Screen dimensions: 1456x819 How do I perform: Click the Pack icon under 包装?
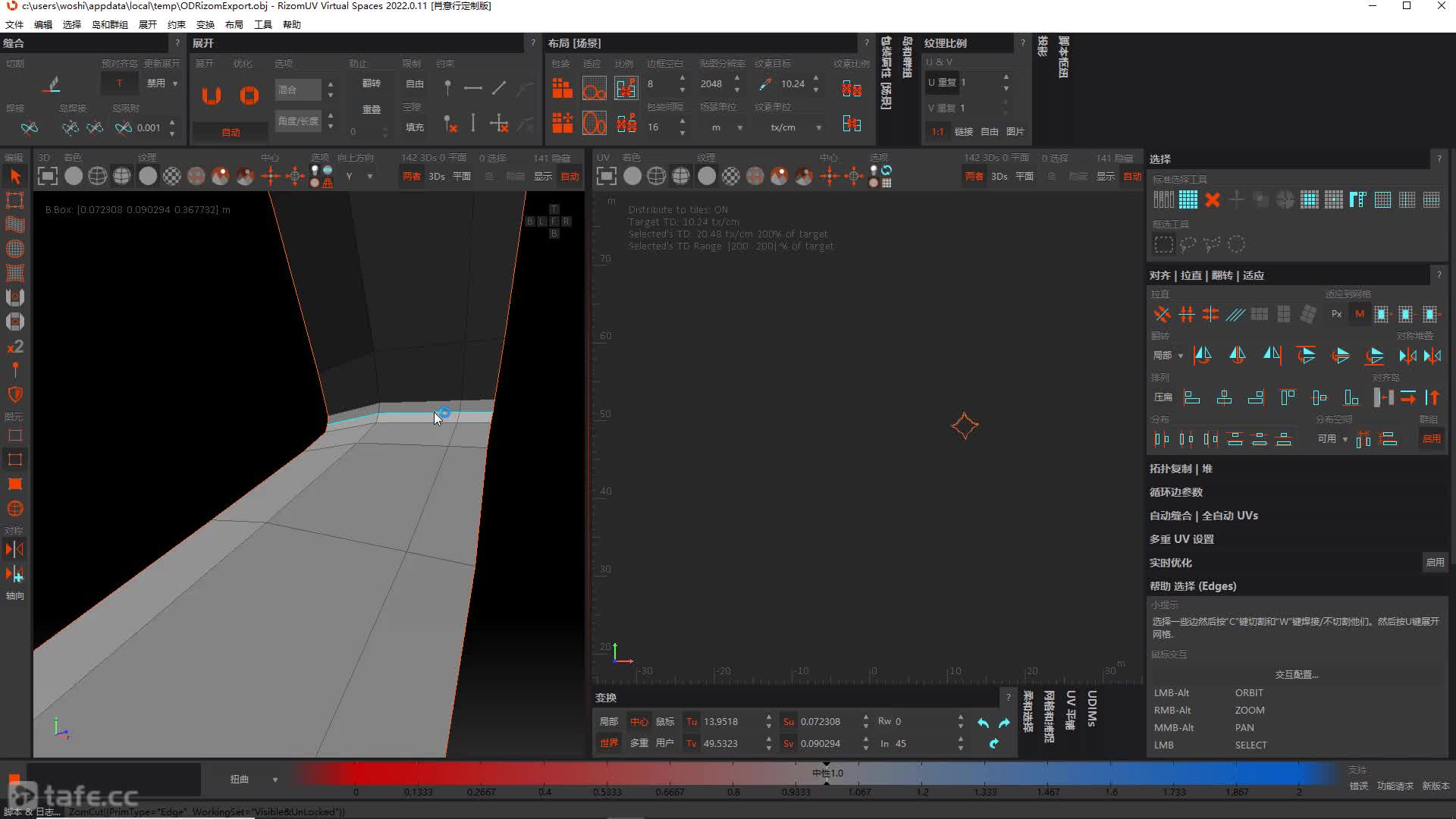[x=562, y=89]
